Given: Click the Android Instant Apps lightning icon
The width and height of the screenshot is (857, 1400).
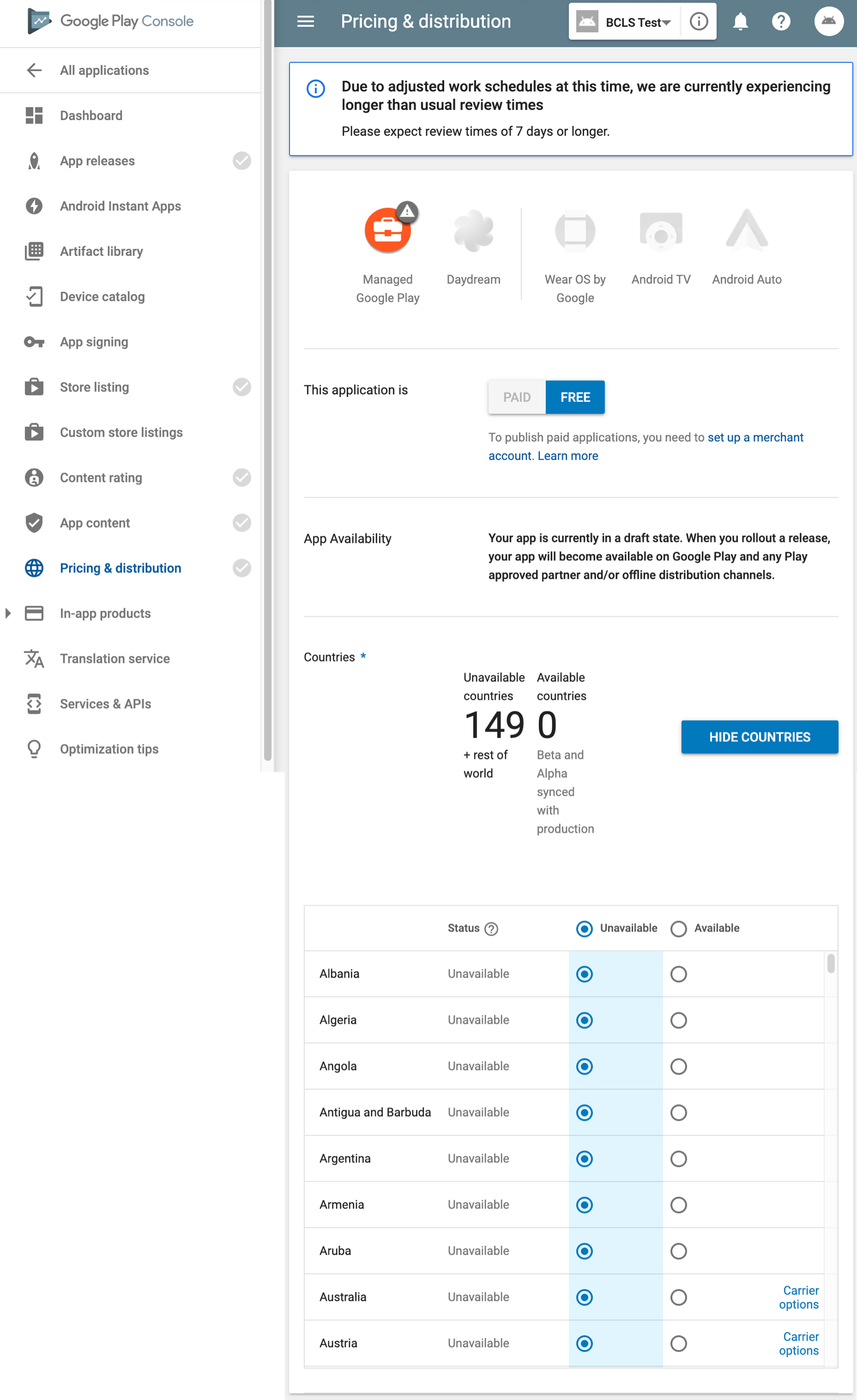Looking at the screenshot, I should pos(34,206).
